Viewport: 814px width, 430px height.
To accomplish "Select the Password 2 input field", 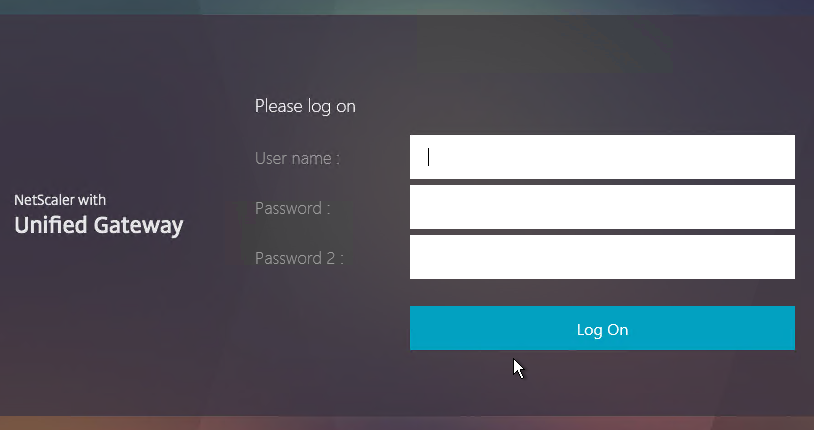I will pos(602,257).
